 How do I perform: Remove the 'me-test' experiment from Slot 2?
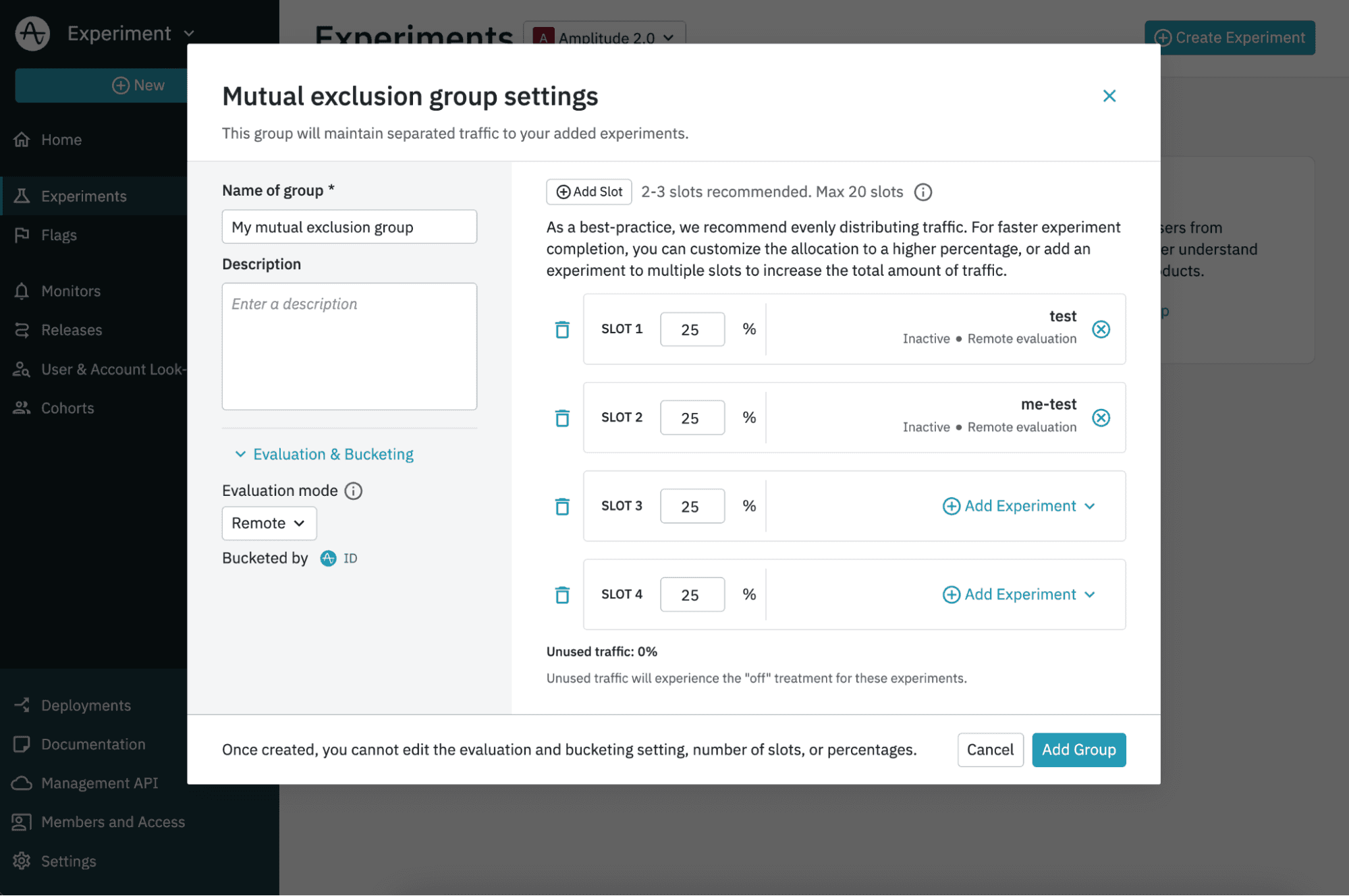click(x=1101, y=418)
